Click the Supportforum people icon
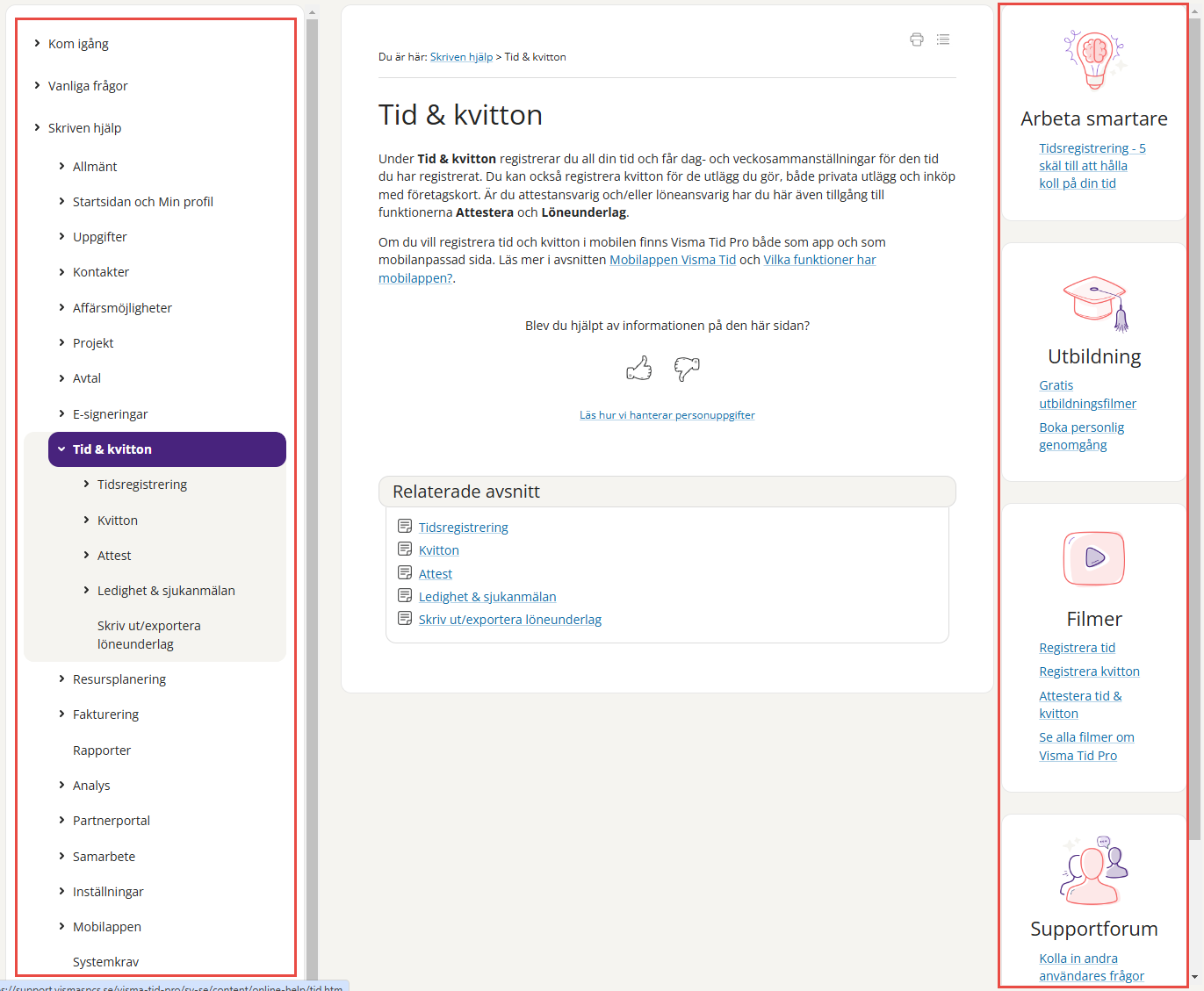 (1094, 871)
